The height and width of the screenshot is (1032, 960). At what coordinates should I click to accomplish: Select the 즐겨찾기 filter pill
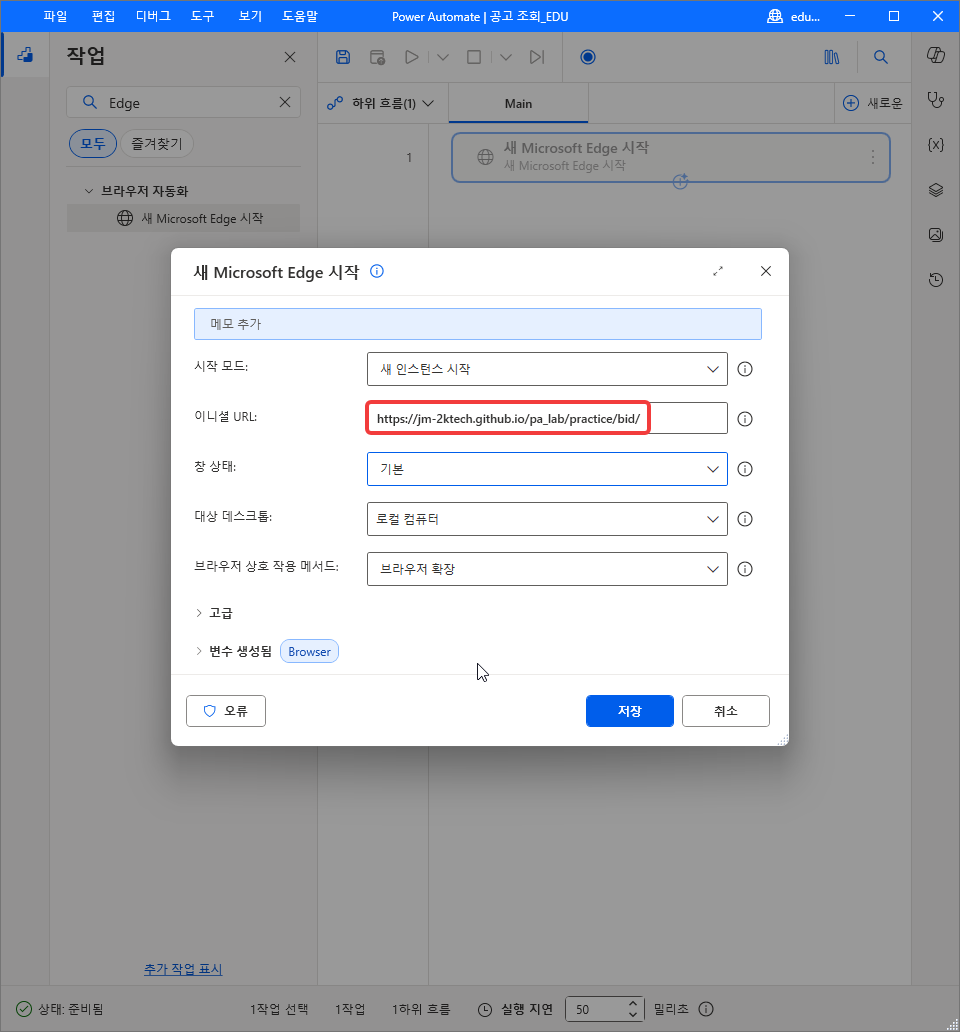pos(157,143)
